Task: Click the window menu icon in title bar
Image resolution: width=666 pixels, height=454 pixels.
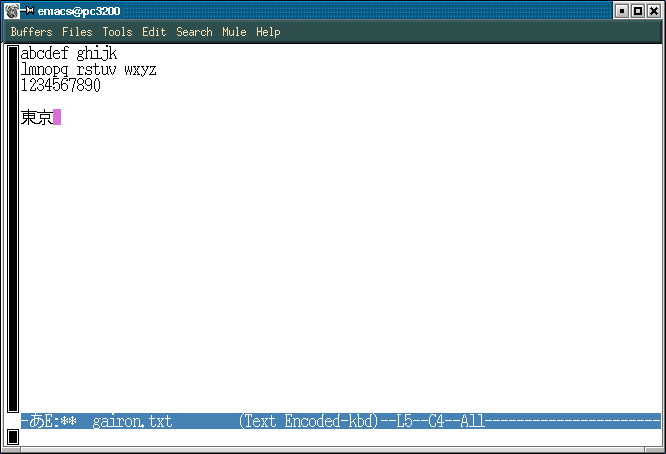Action: click(x=12, y=11)
